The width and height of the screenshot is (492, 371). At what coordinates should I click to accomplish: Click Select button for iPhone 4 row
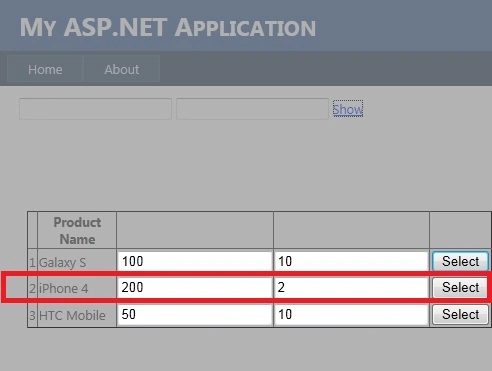(x=460, y=287)
